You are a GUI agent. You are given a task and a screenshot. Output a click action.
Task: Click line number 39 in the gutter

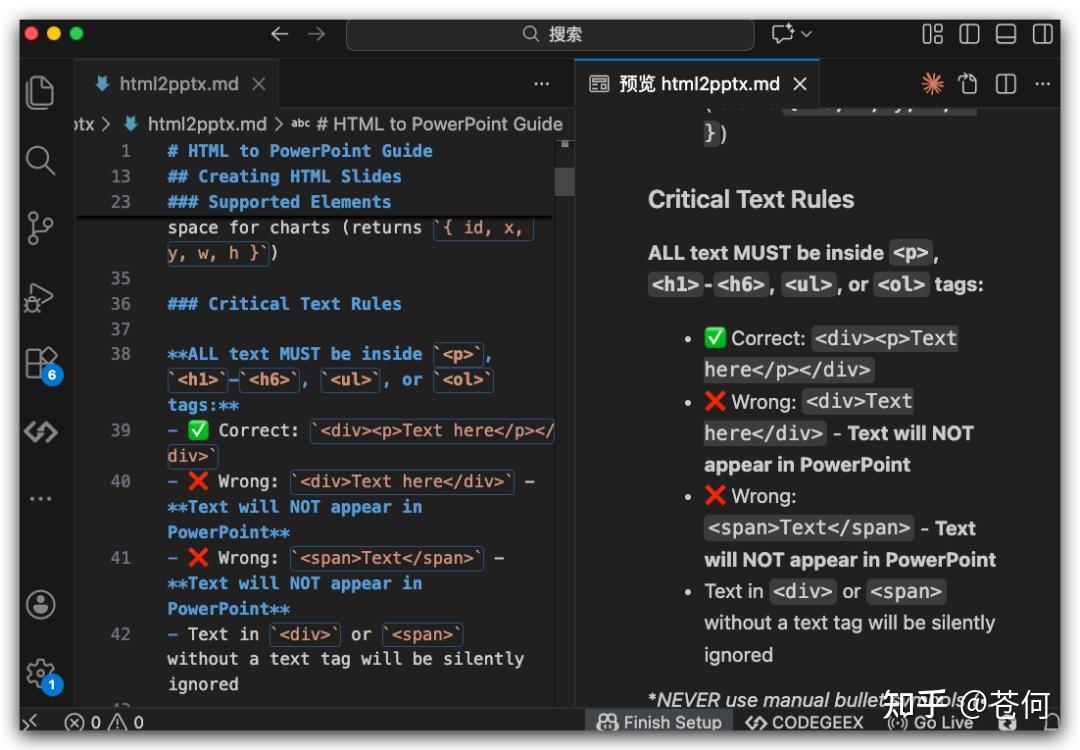tap(120, 430)
